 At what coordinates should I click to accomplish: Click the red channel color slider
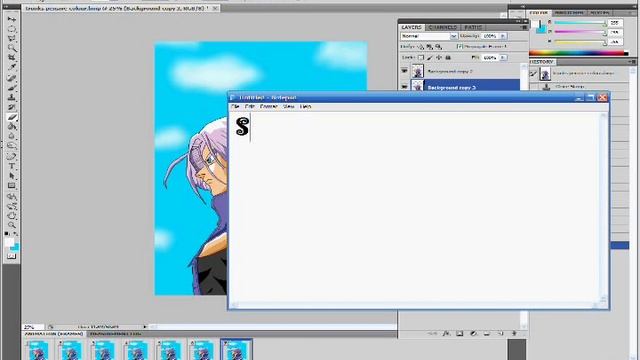(x=580, y=22)
